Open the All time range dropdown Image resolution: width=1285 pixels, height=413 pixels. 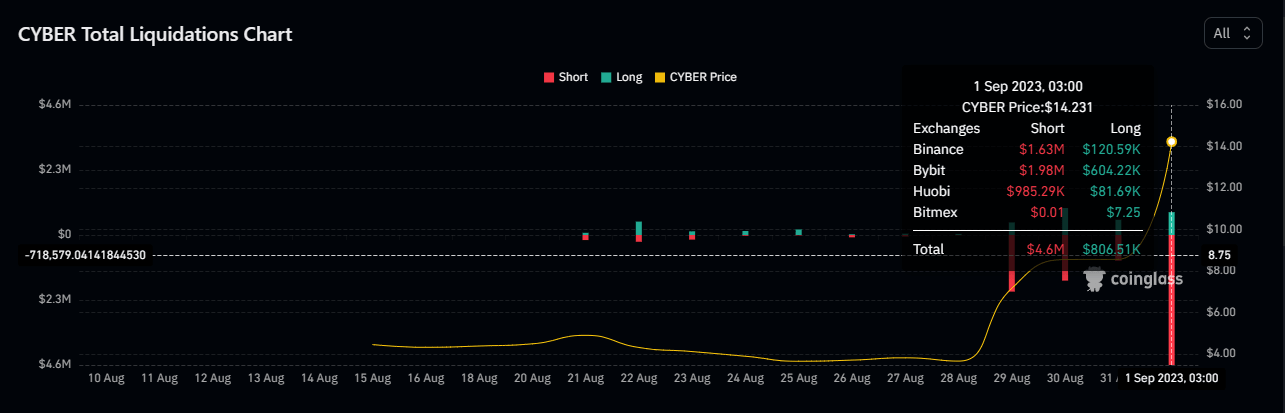point(1233,33)
